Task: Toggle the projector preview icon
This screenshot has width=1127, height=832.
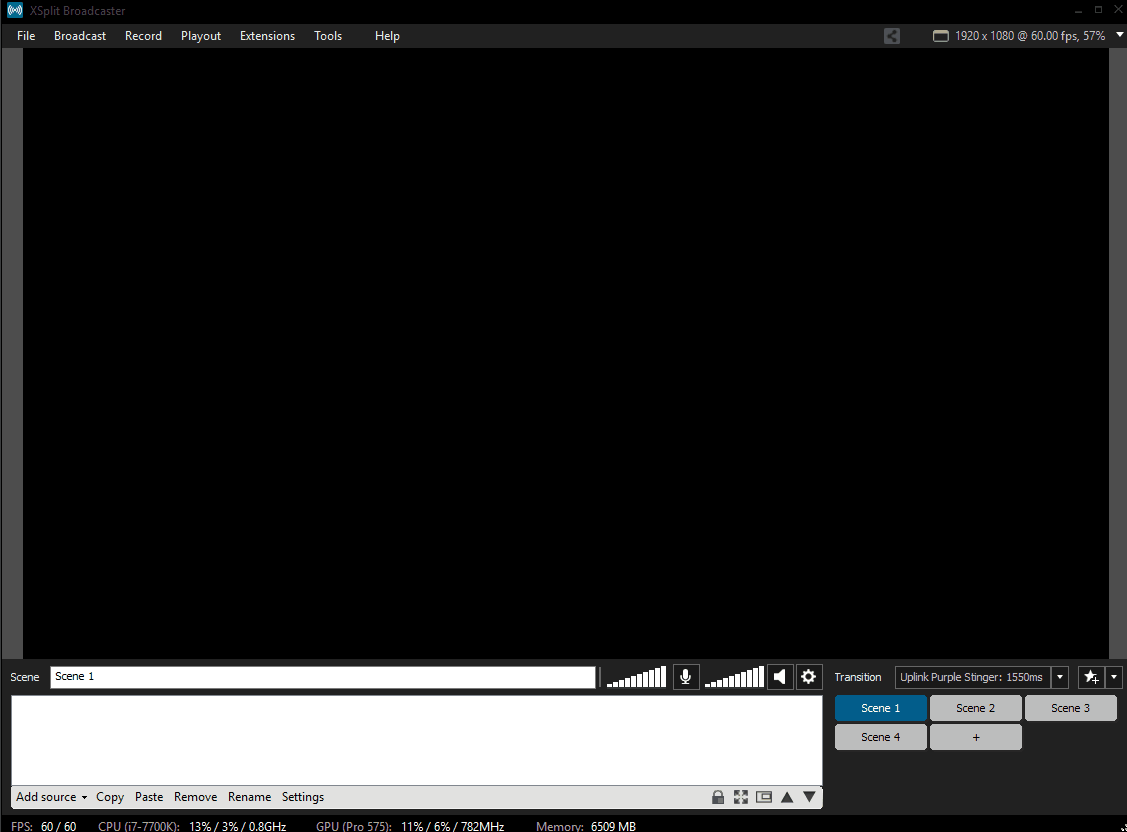Action: [764, 796]
